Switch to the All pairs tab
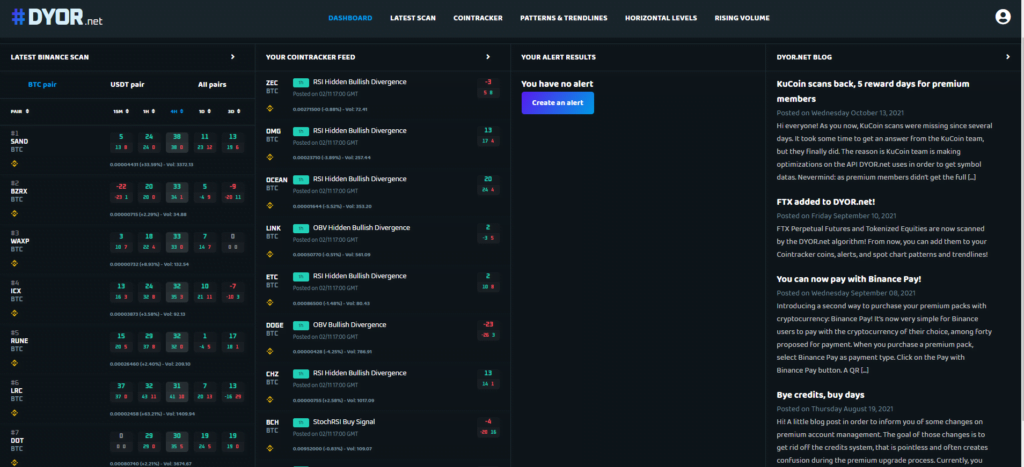1024x467 pixels. (x=212, y=84)
